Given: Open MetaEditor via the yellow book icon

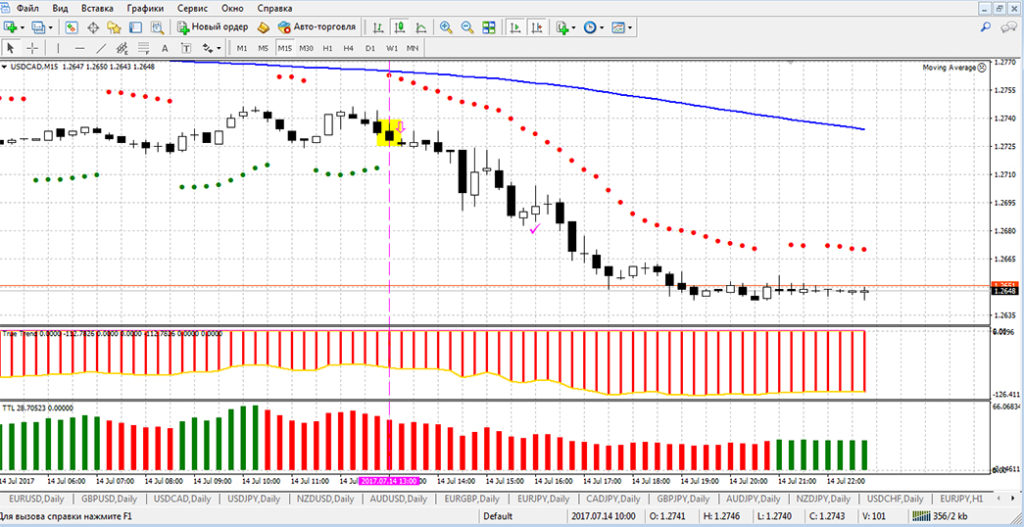Looking at the screenshot, I should coord(263,27).
